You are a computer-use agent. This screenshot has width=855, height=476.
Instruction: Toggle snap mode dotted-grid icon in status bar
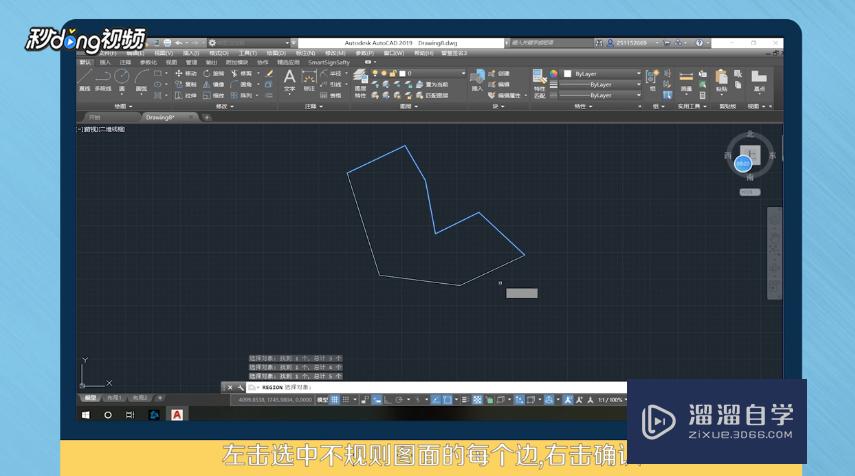(346, 400)
